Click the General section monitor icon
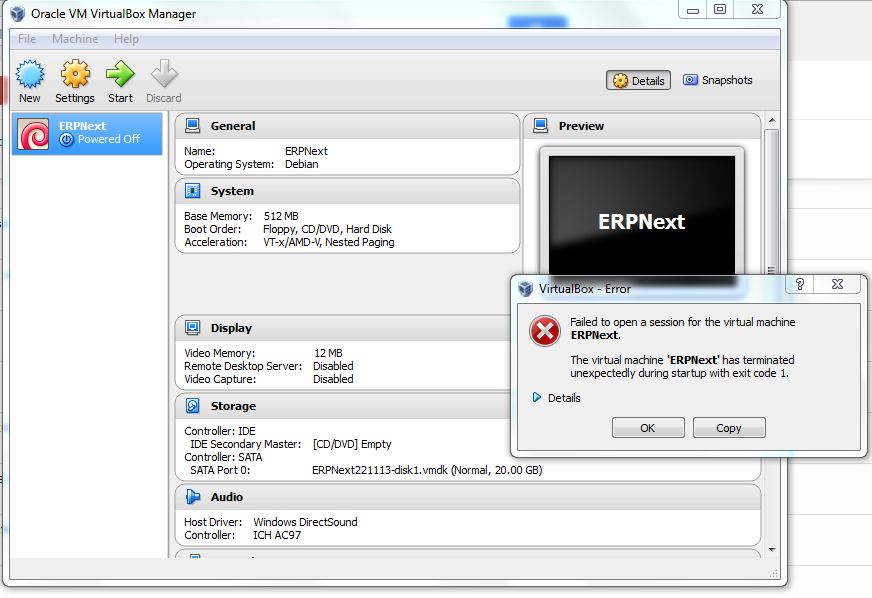Screen dimensions: 872x598 (x=192, y=126)
